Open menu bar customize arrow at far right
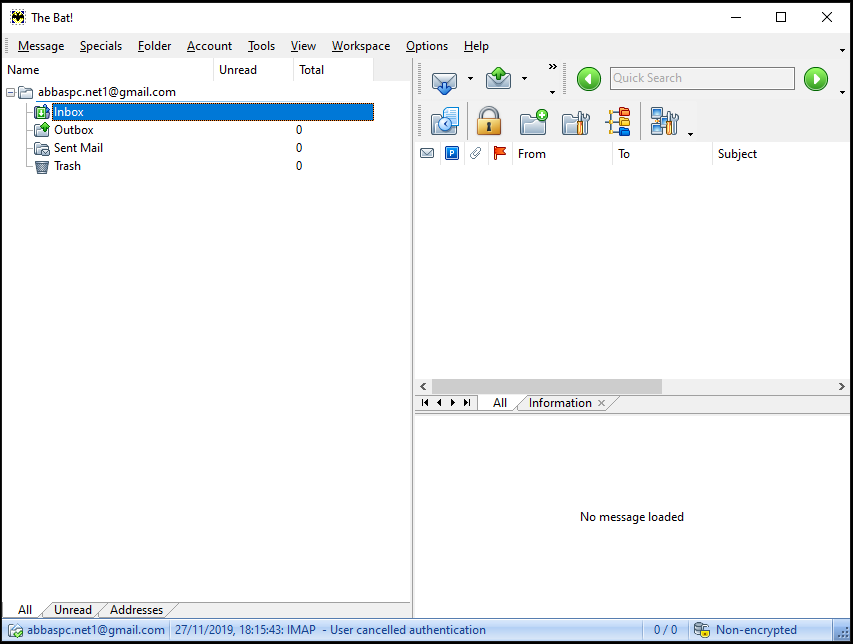 [x=842, y=51]
